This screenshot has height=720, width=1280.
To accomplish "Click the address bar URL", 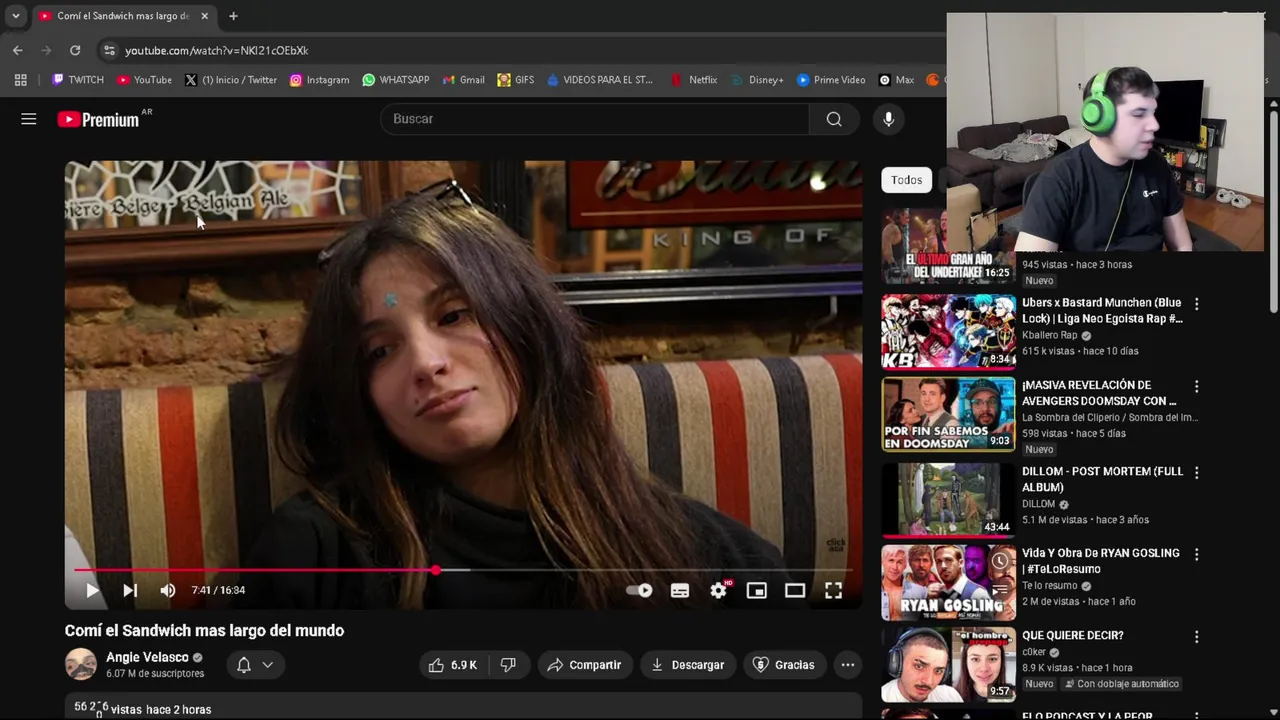I will (216, 50).
